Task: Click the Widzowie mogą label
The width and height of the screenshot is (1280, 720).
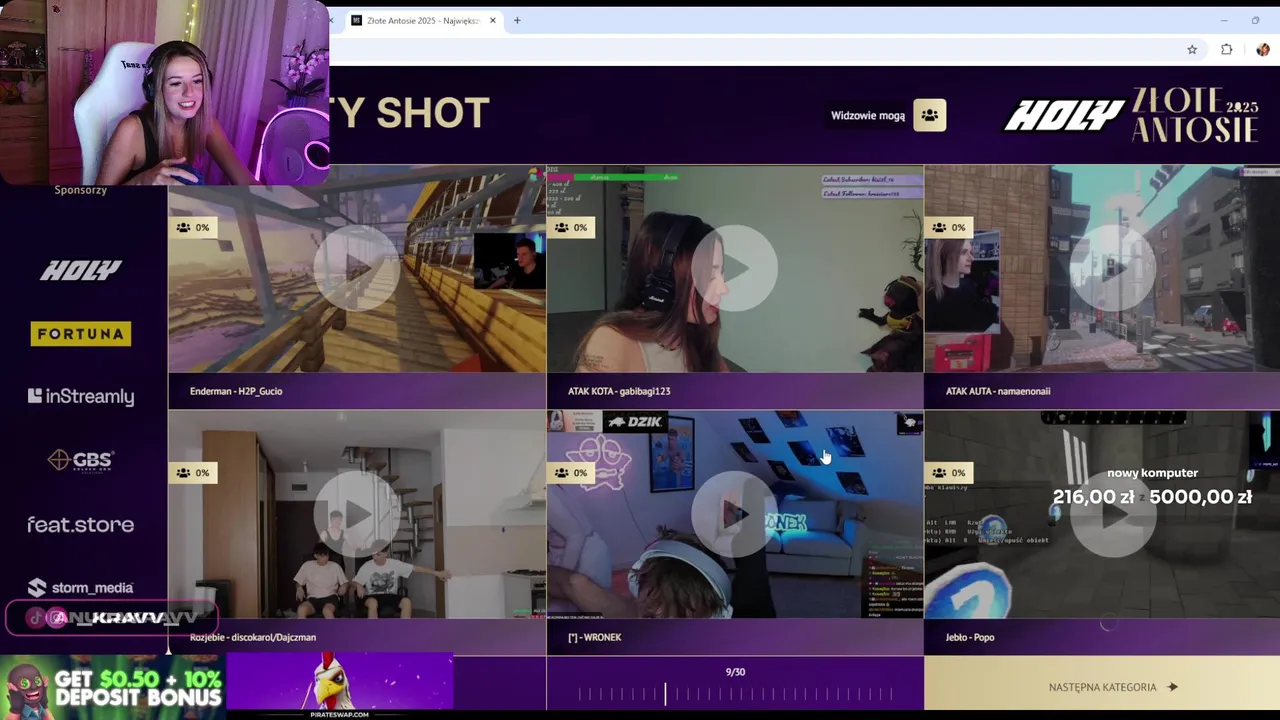Action: click(868, 115)
